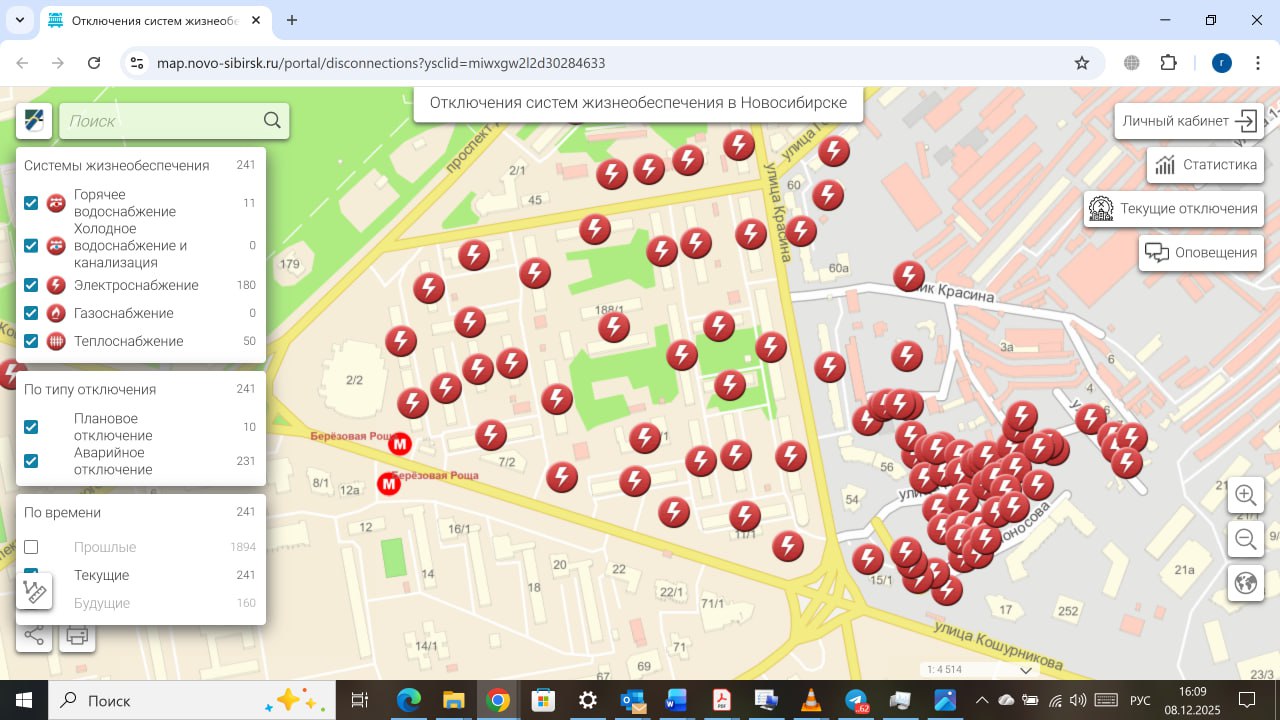Zoom in on the map
This screenshot has height=720, width=1280.
pyautogui.click(x=1245, y=495)
